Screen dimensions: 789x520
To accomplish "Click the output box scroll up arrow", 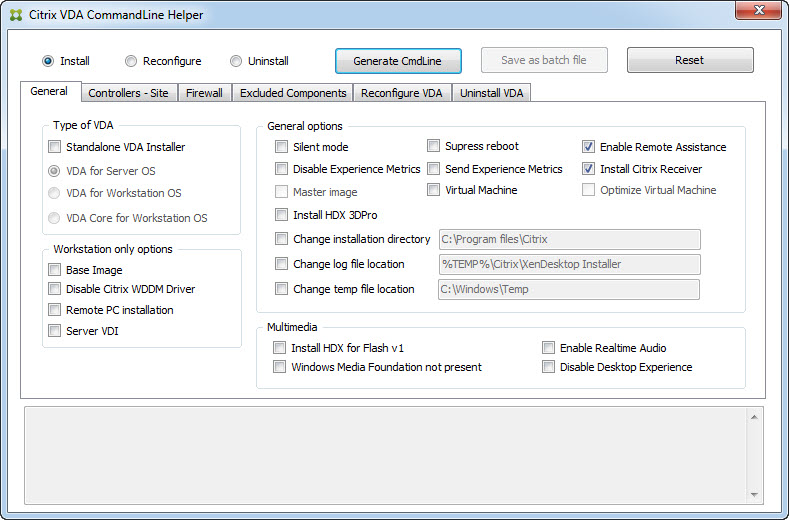I will click(x=754, y=417).
